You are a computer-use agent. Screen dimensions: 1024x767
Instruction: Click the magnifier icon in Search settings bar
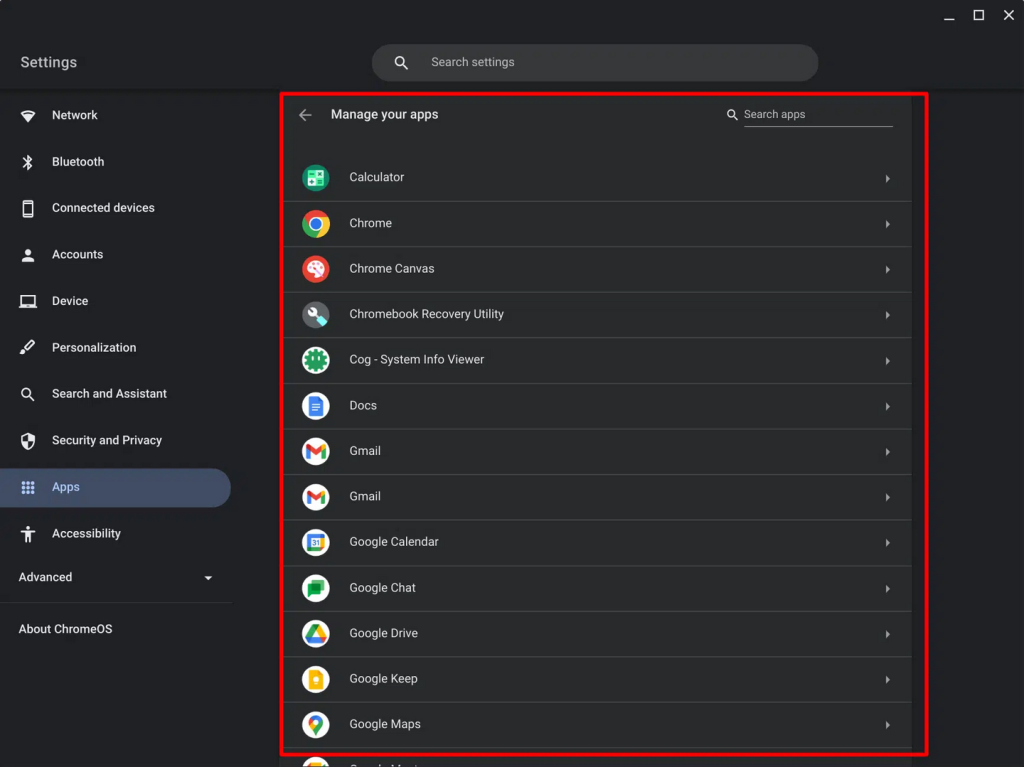[x=401, y=63]
